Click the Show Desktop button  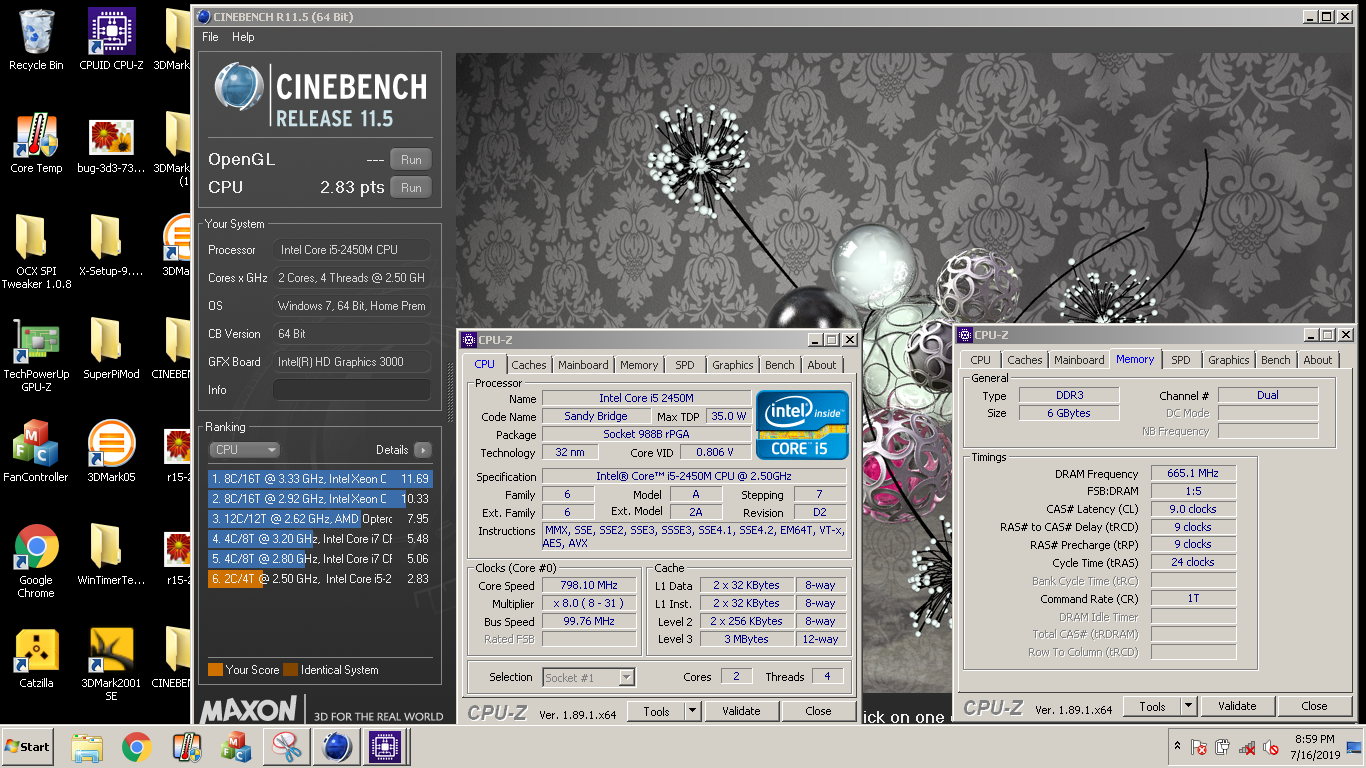(1356, 747)
